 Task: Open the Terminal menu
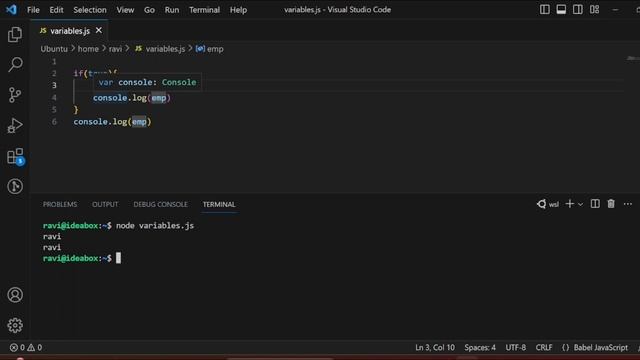(x=204, y=10)
